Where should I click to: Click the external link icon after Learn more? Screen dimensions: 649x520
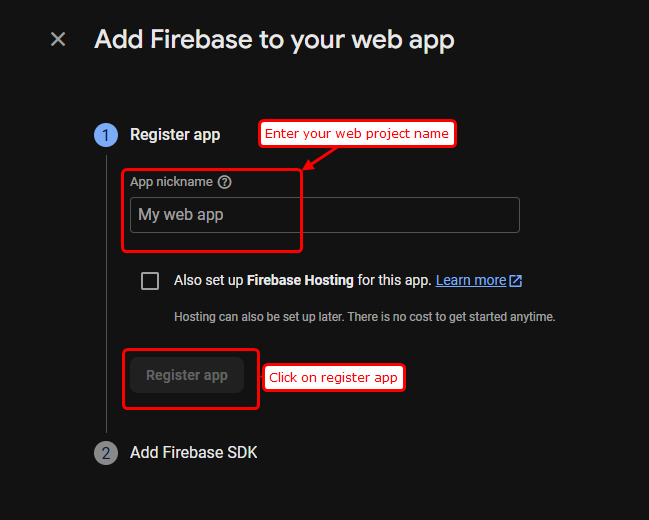[516, 281]
